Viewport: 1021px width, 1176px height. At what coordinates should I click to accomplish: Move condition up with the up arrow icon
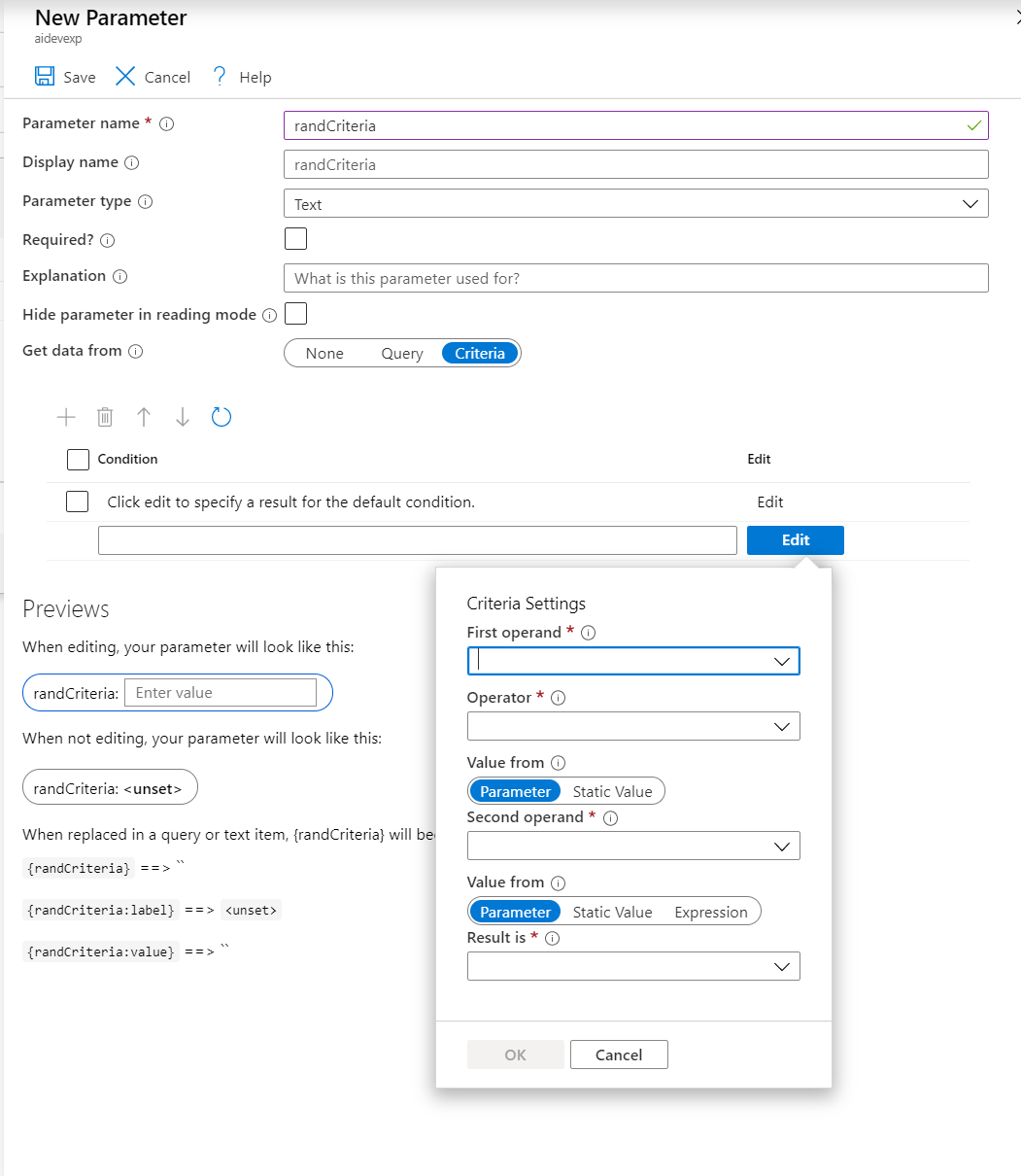144,416
